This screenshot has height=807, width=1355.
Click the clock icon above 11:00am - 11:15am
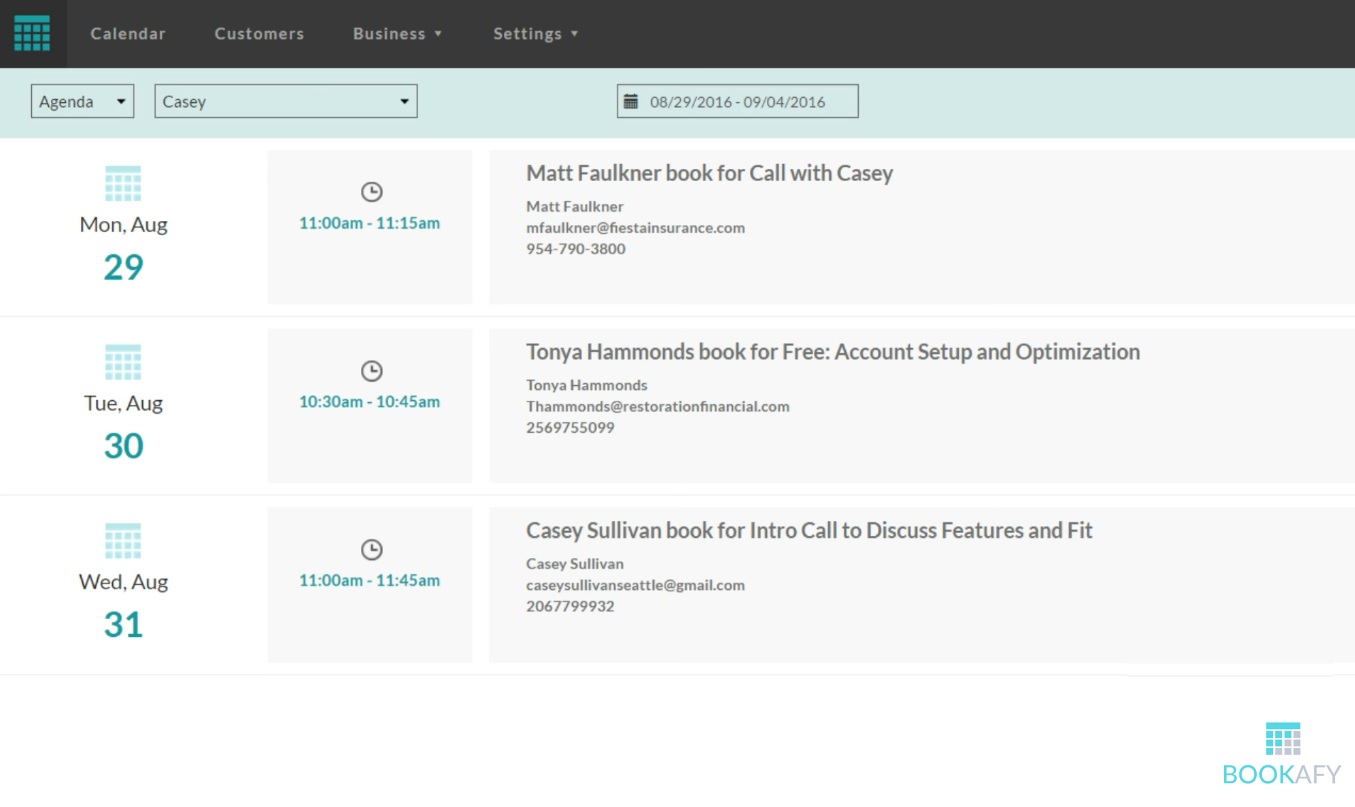point(371,192)
